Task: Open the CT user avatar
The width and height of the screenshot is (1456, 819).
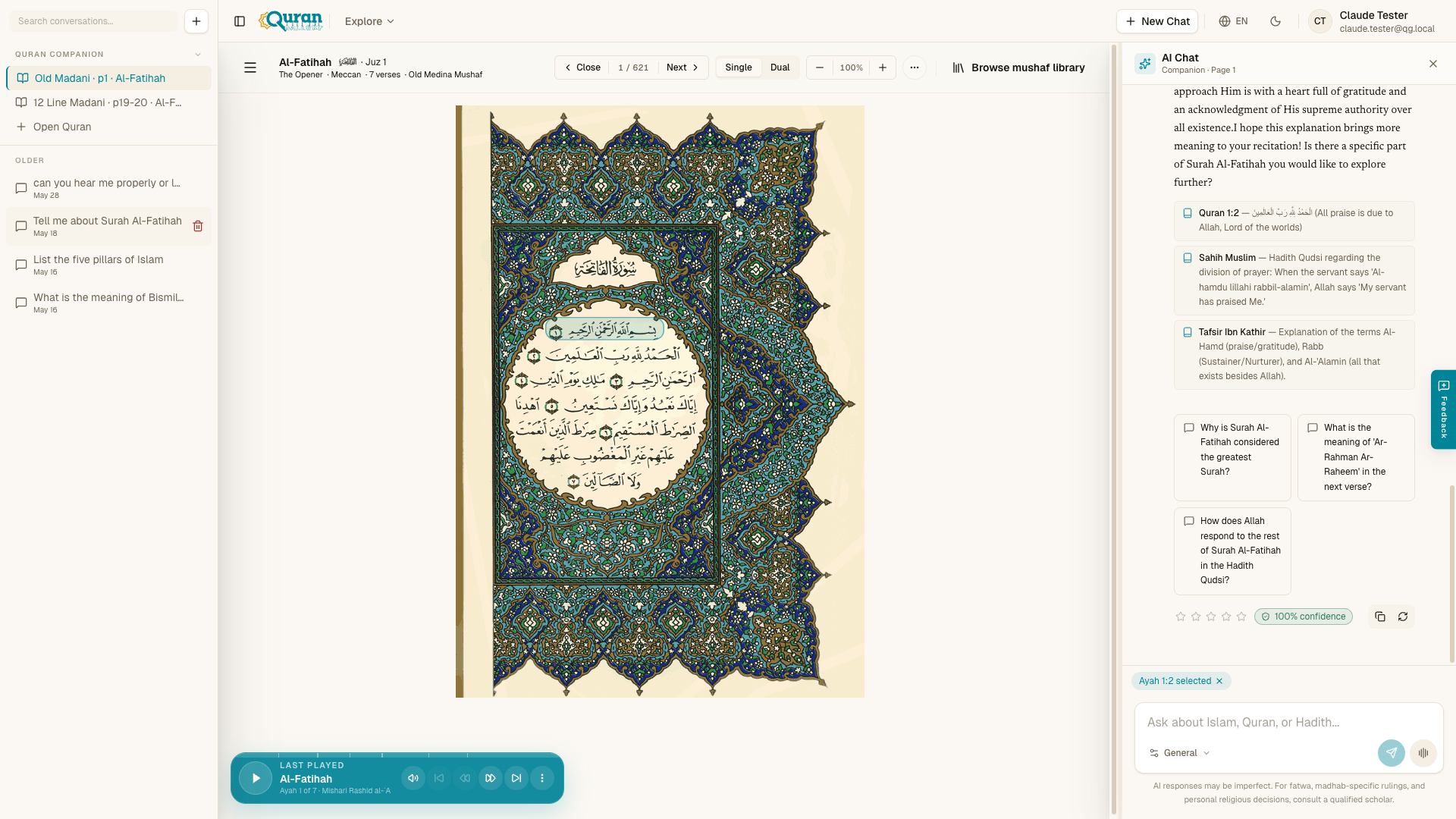Action: pos(1320,21)
